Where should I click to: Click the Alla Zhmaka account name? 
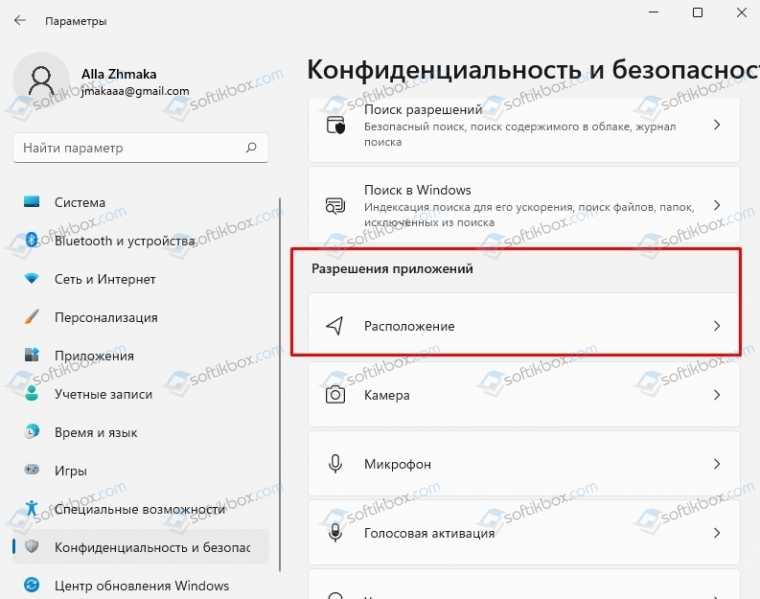119,74
